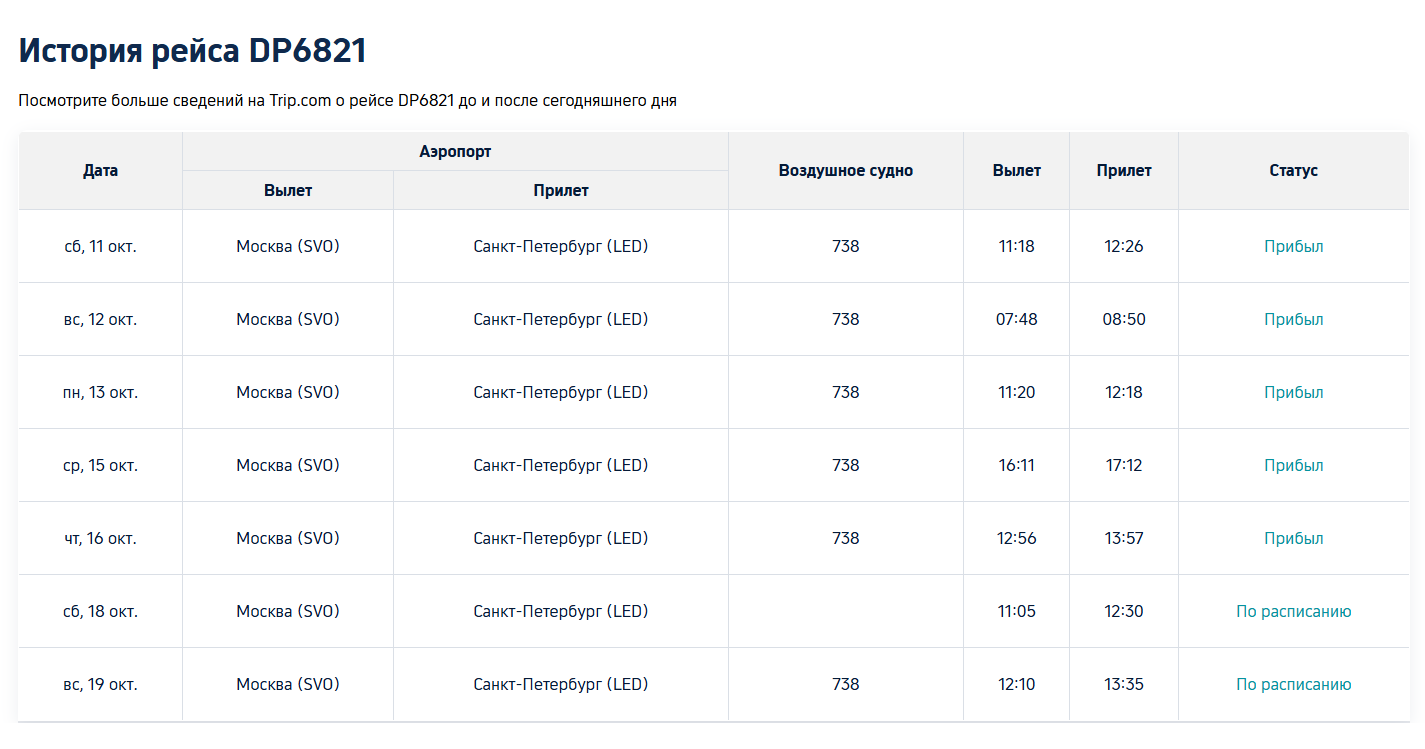
Task: Open the 'Прибыл' status for вс, 12 окт.
Action: tap(1293, 319)
